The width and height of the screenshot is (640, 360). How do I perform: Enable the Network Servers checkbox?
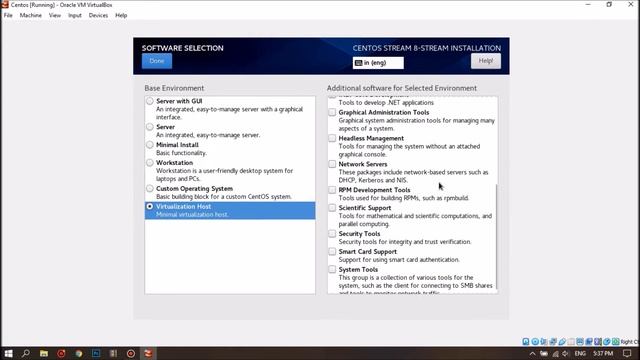point(332,164)
